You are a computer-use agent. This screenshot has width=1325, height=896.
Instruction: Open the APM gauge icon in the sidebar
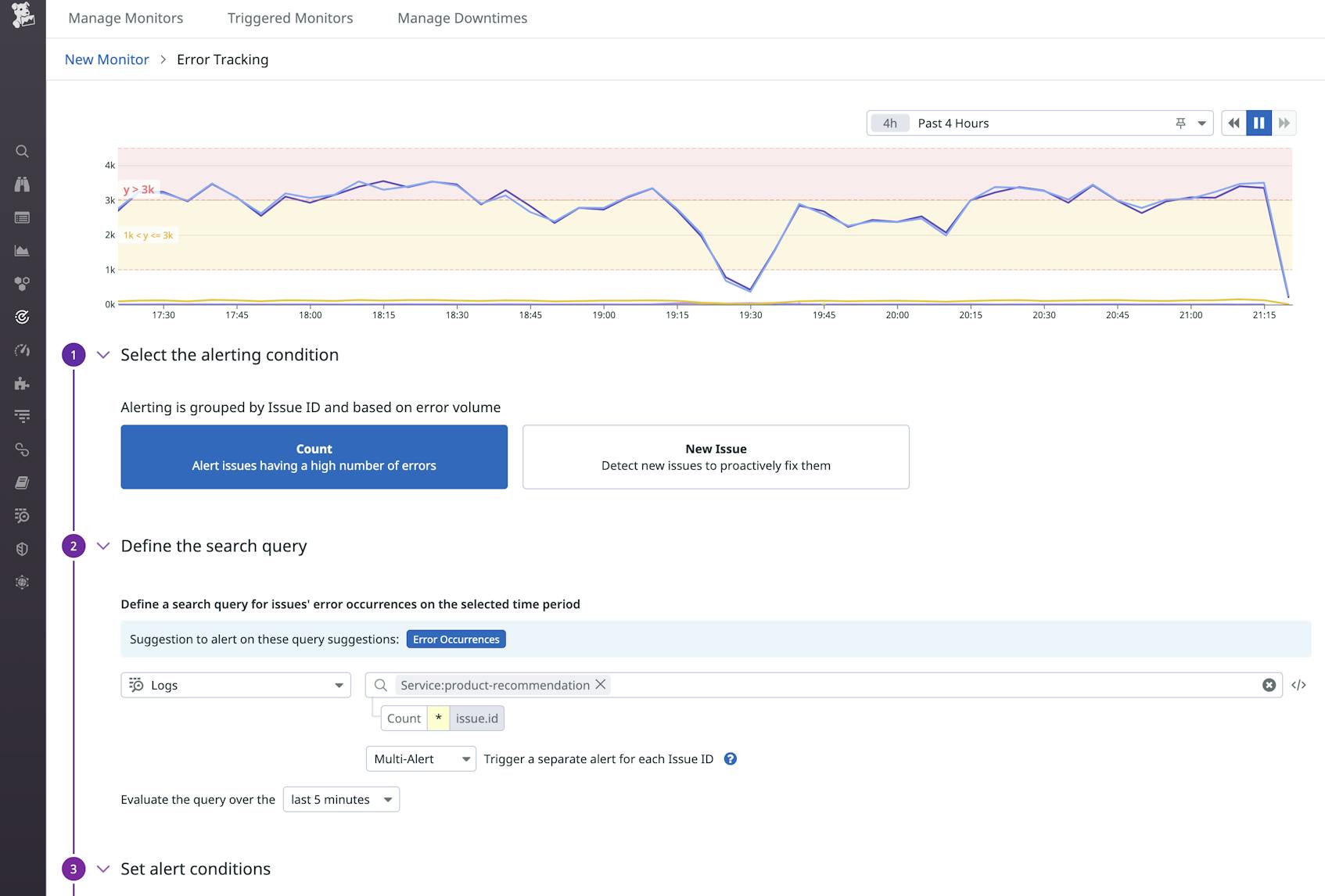(x=22, y=350)
